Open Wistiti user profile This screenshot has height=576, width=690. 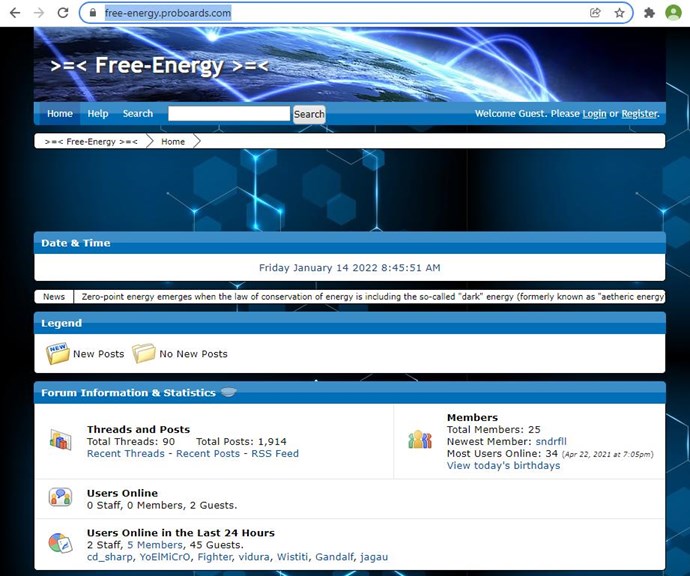click(x=292, y=557)
